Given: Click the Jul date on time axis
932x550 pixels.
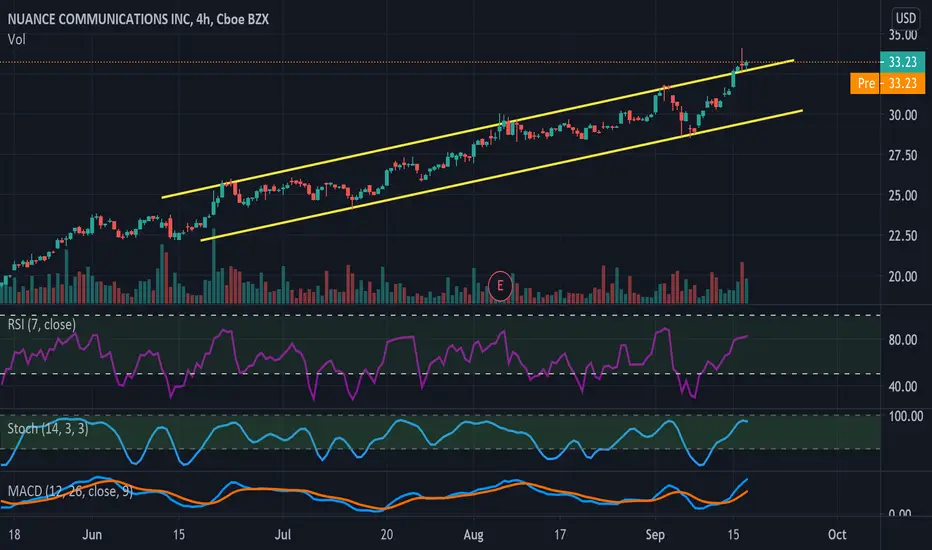Looking at the screenshot, I should (283, 535).
